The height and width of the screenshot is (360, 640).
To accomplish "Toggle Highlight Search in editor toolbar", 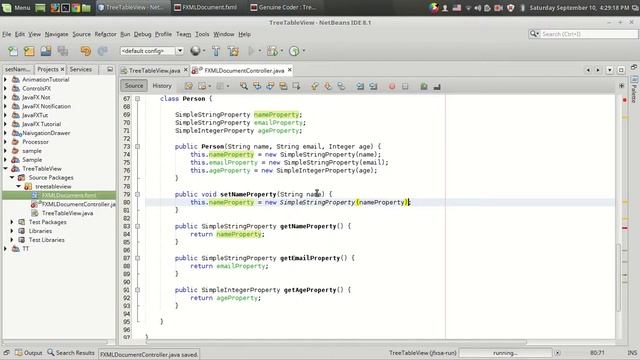I will click(x=283, y=86).
